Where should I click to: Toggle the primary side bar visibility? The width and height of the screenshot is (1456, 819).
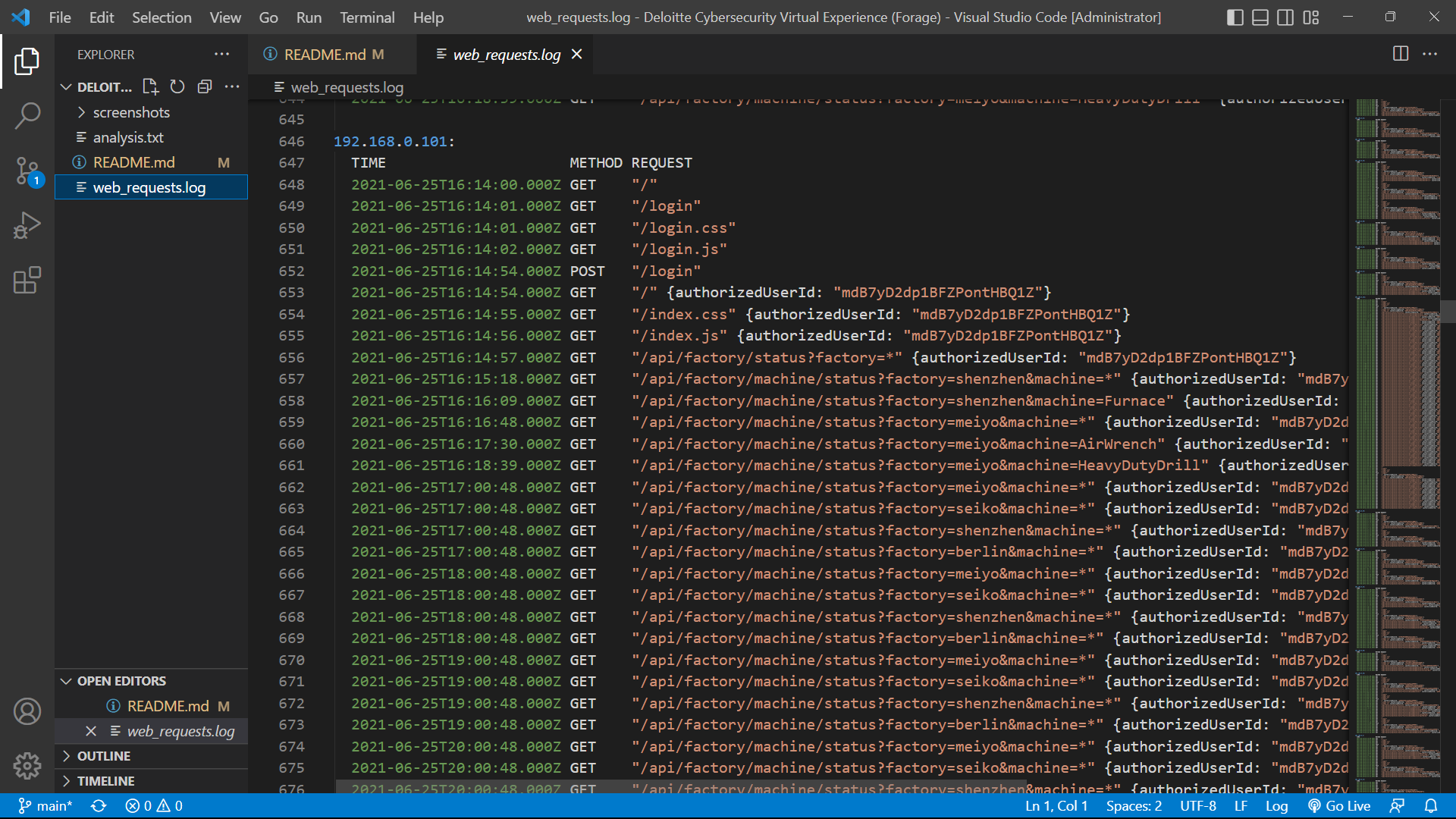tap(1235, 17)
